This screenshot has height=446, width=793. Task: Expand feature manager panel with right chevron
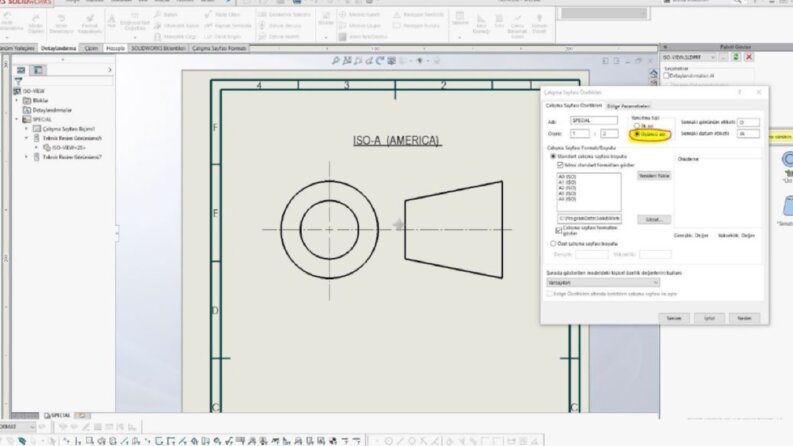(x=110, y=70)
